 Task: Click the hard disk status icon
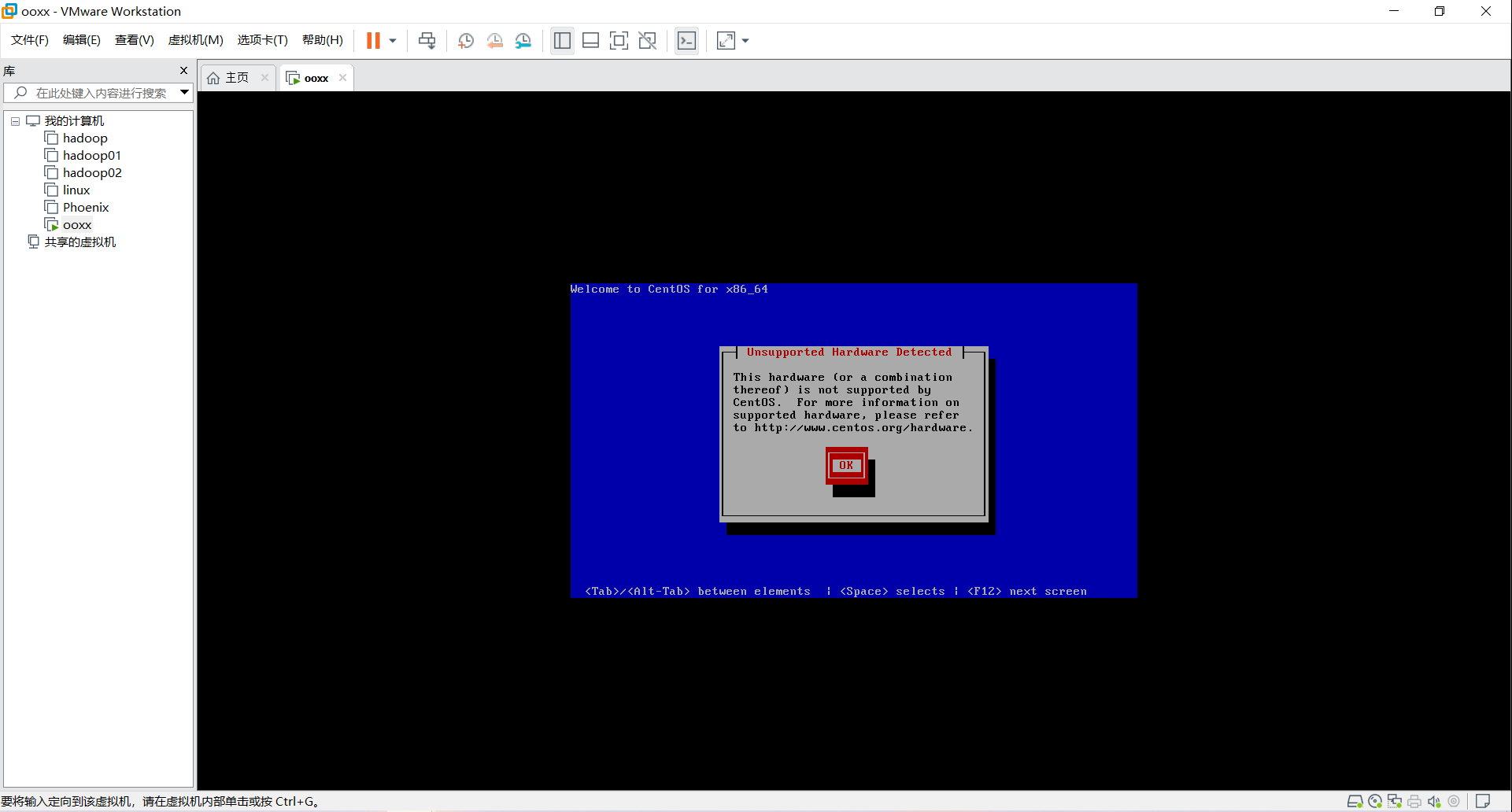click(1355, 801)
